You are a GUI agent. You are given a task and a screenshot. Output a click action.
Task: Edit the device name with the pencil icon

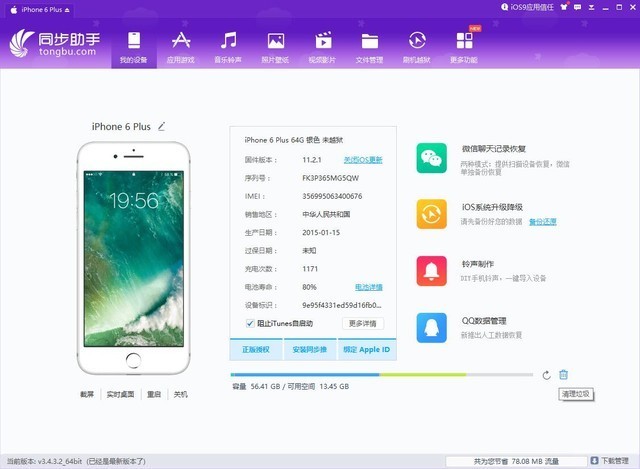point(162,127)
